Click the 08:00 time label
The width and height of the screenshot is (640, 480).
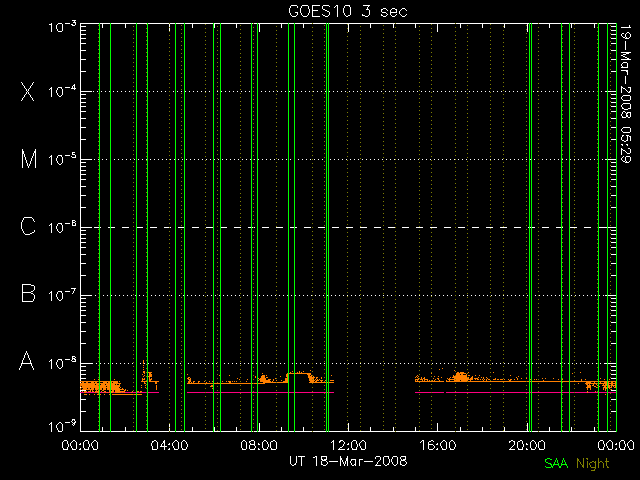(x=259, y=445)
